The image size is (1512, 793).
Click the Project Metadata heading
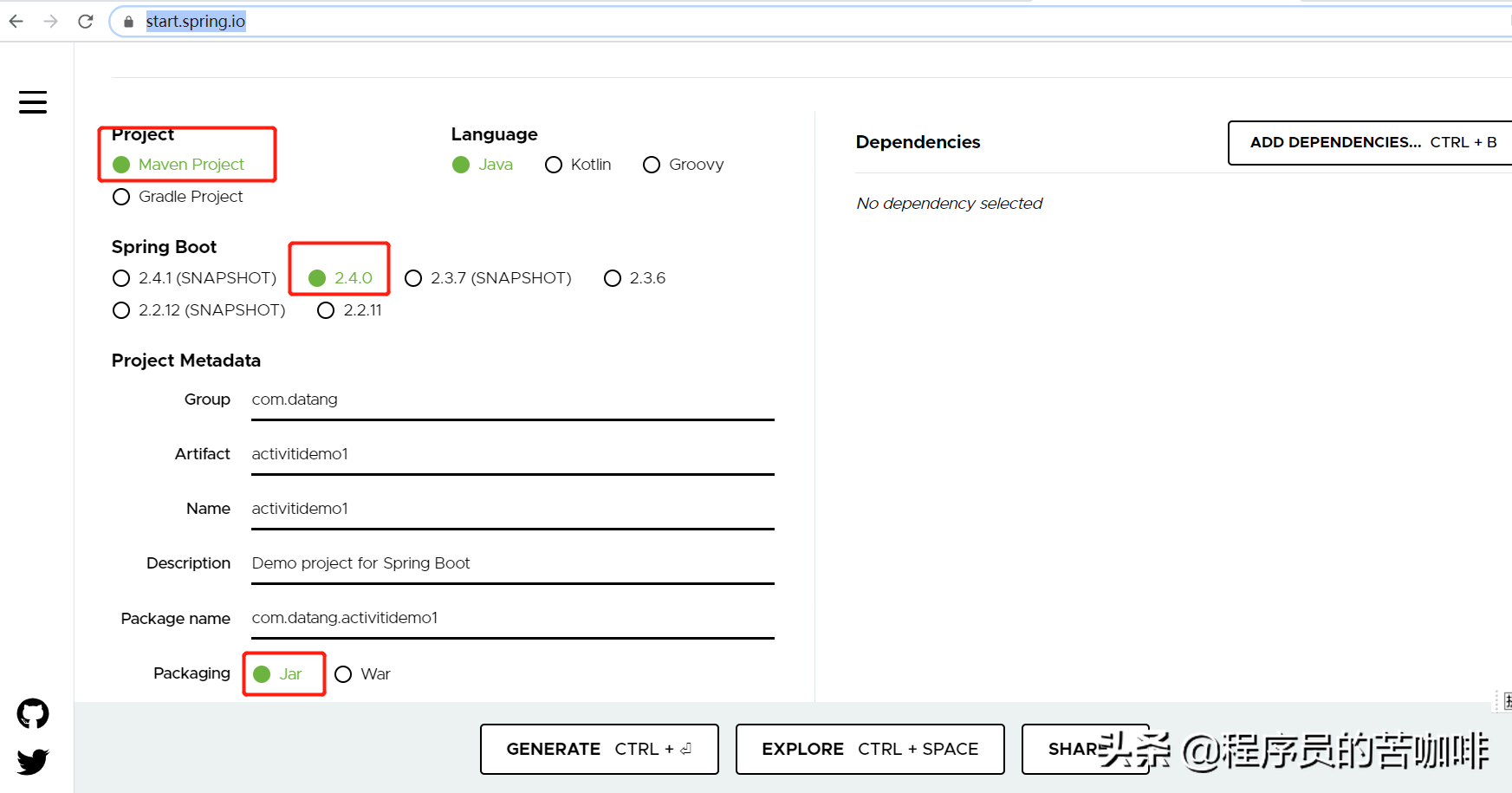(186, 361)
